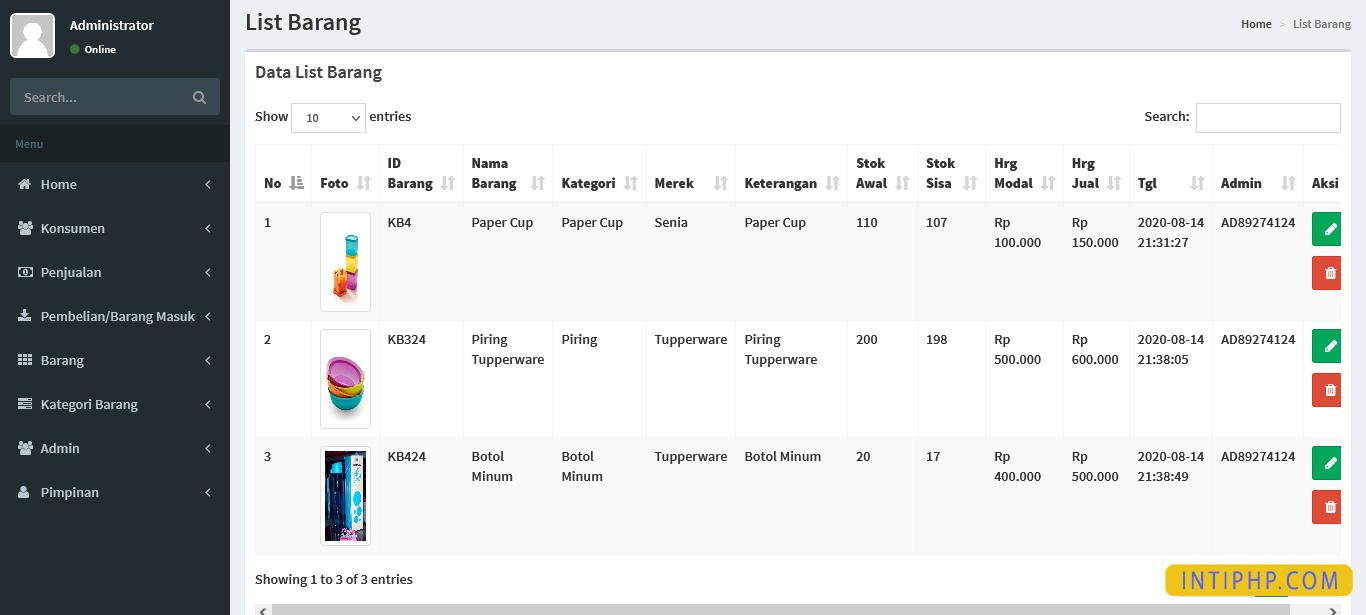Image resolution: width=1366 pixels, height=615 pixels.
Task: Click the Administrator avatar picture
Action: click(x=32, y=36)
